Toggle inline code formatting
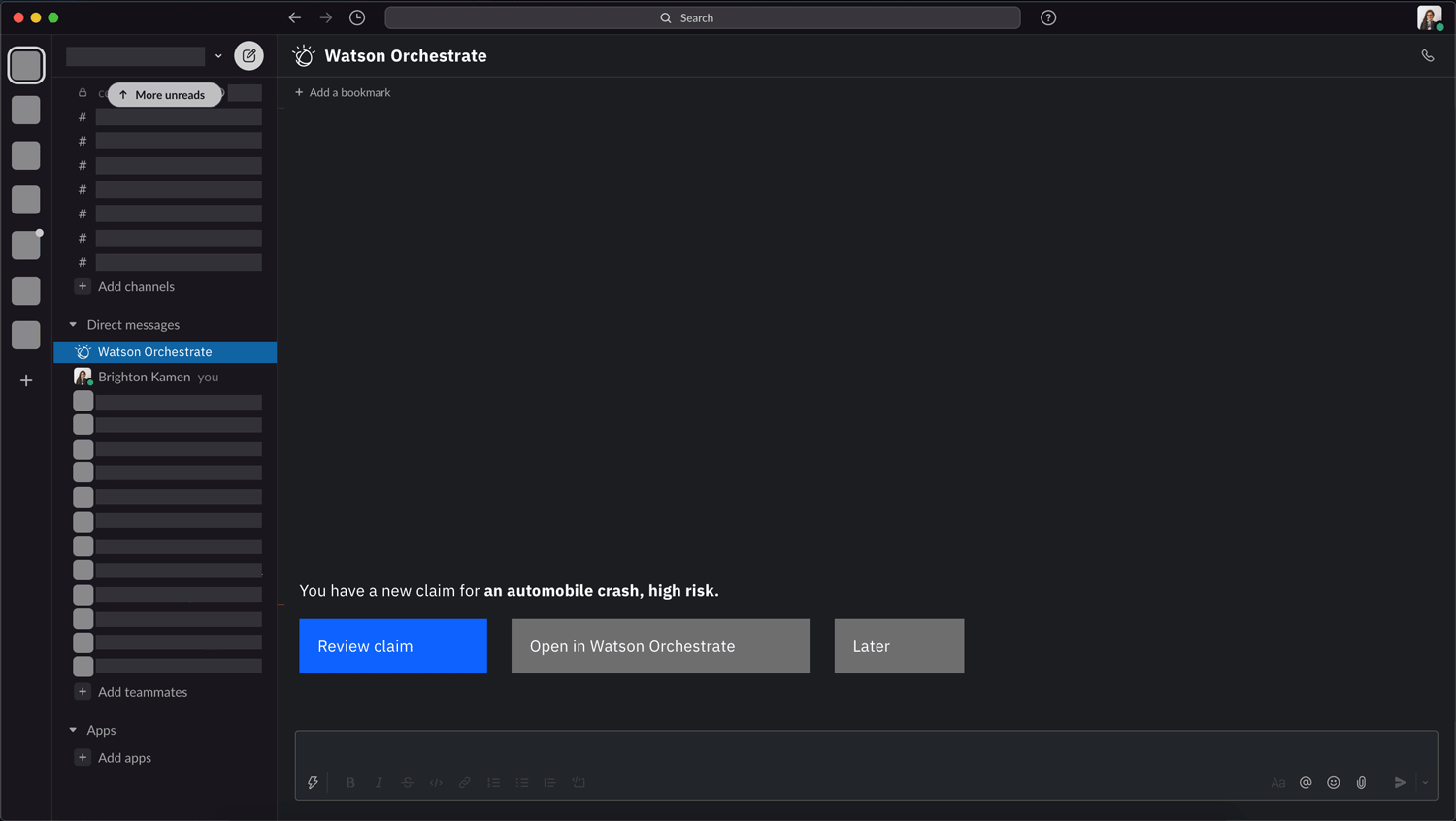Viewport: 1456px width, 821px height. pos(436,782)
